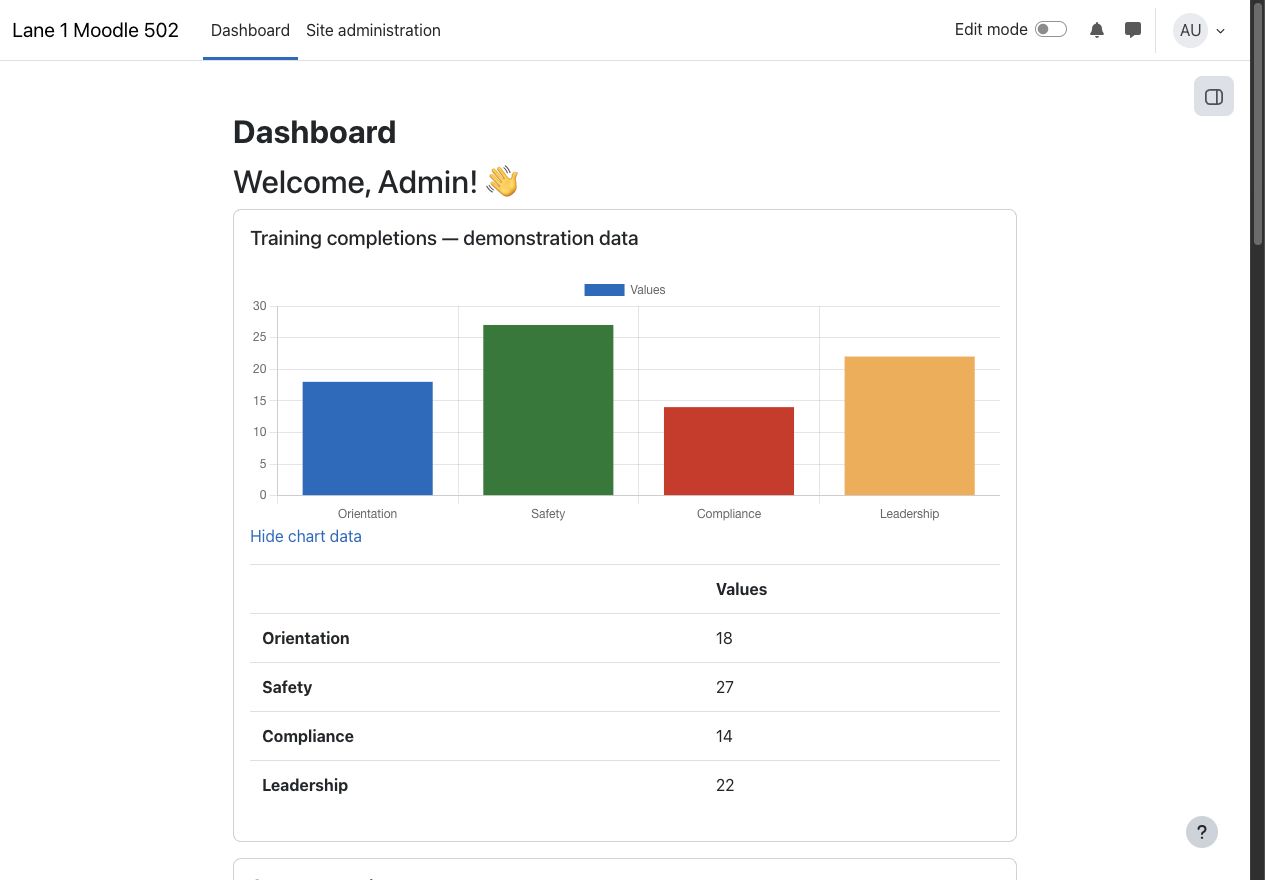Select the Leadership row label in table
The width and height of the screenshot is (1265, 880).
[305, 785]
